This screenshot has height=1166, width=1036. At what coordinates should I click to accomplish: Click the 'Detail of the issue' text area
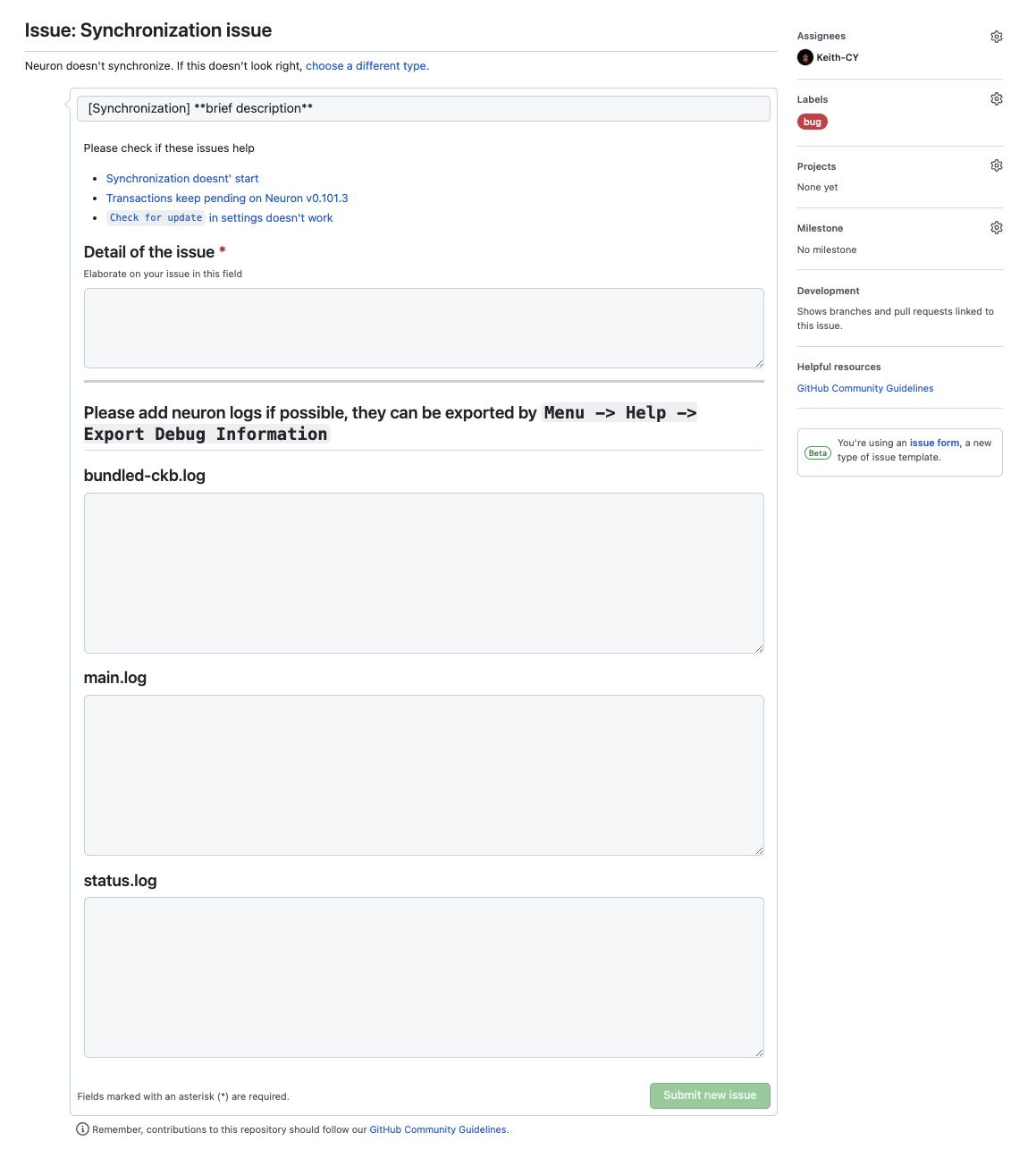424,328
